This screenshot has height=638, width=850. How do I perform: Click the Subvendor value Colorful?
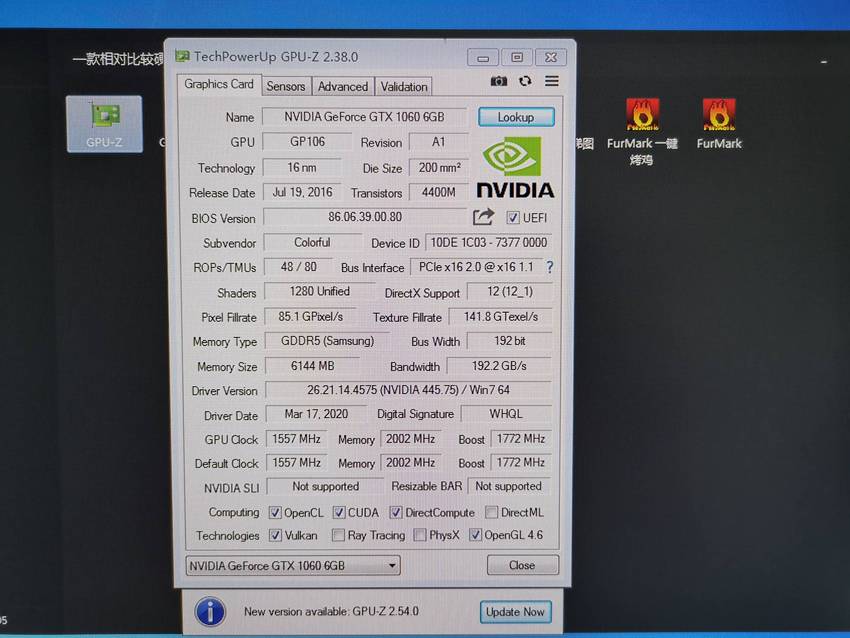[x=312, y=242]
